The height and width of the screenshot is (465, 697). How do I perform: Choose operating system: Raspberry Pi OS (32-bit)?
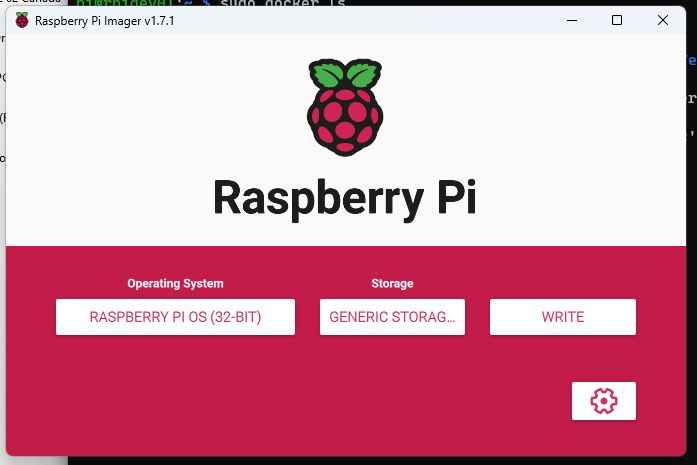click(x=175, y=317)
